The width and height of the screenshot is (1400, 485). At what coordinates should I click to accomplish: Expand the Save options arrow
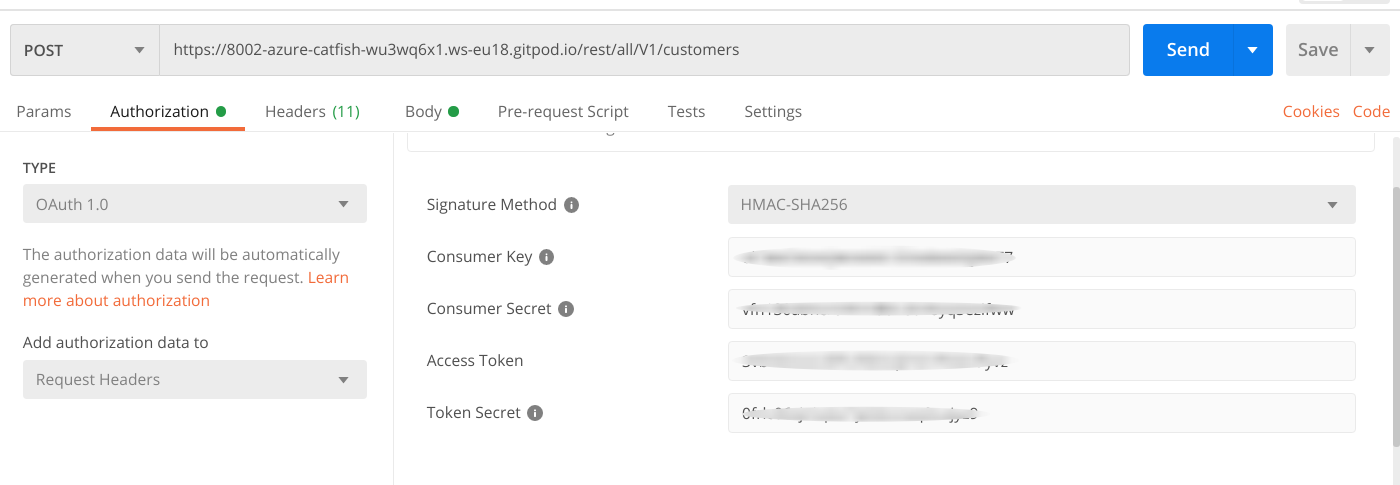click(1369, 50)
